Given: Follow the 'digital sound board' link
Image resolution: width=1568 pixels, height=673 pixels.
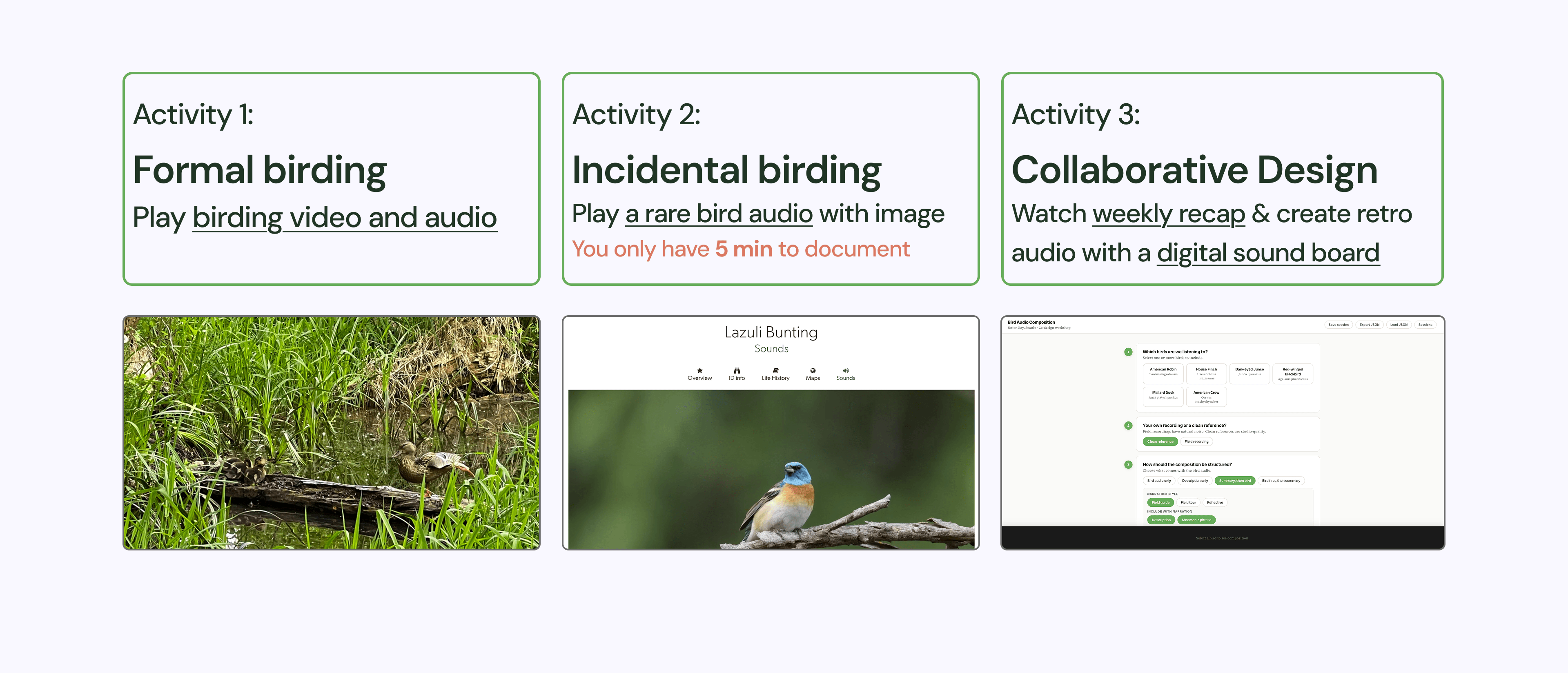Looking at the screenshot, I should pos(1268,253).
